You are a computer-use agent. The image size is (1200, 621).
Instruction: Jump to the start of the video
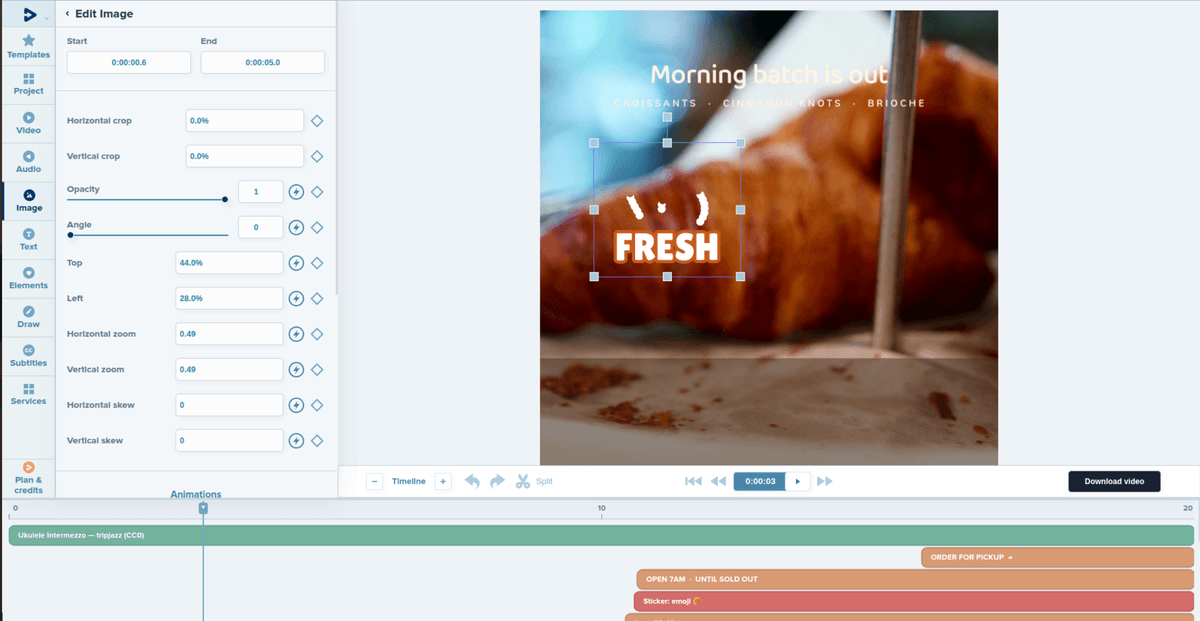693,481
